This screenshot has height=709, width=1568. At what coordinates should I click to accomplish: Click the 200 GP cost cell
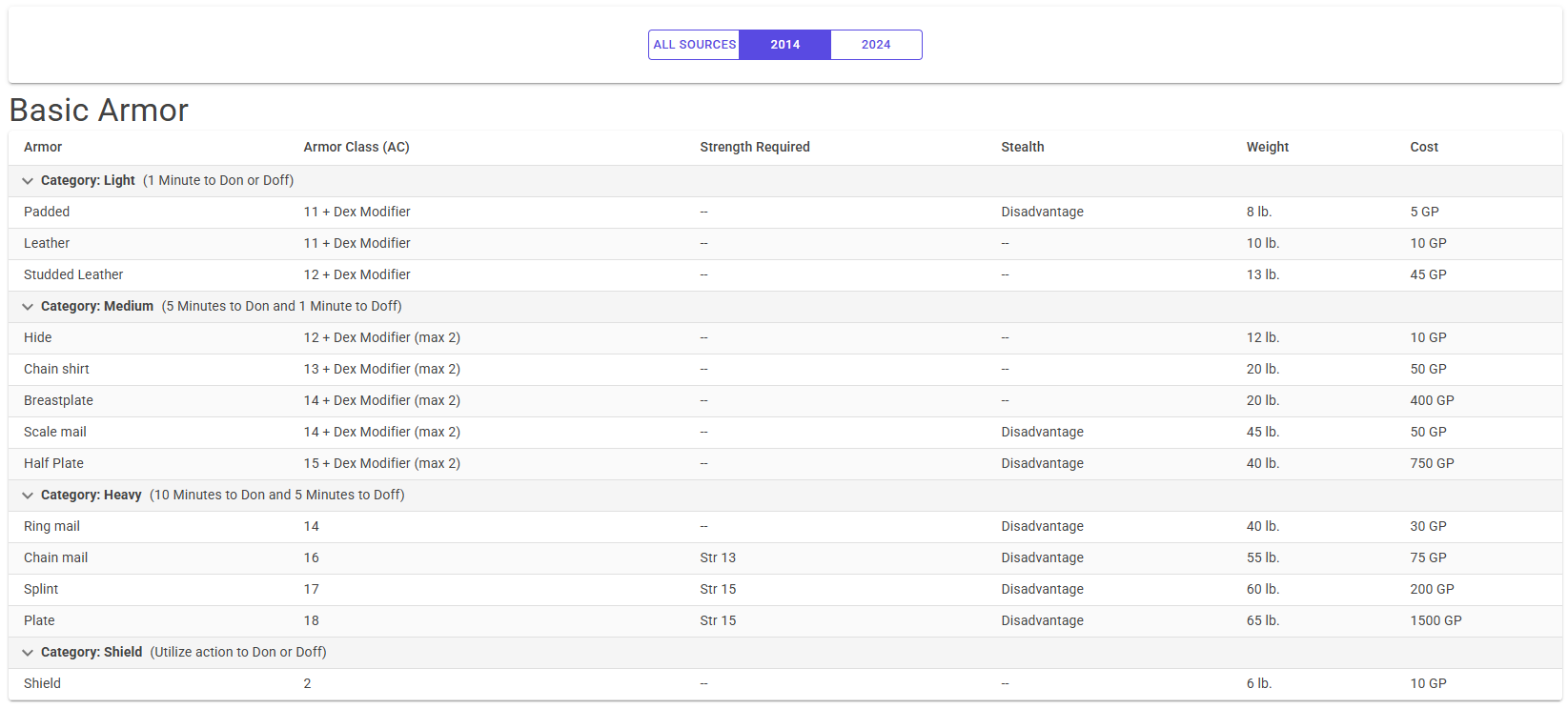point(1432,589)
